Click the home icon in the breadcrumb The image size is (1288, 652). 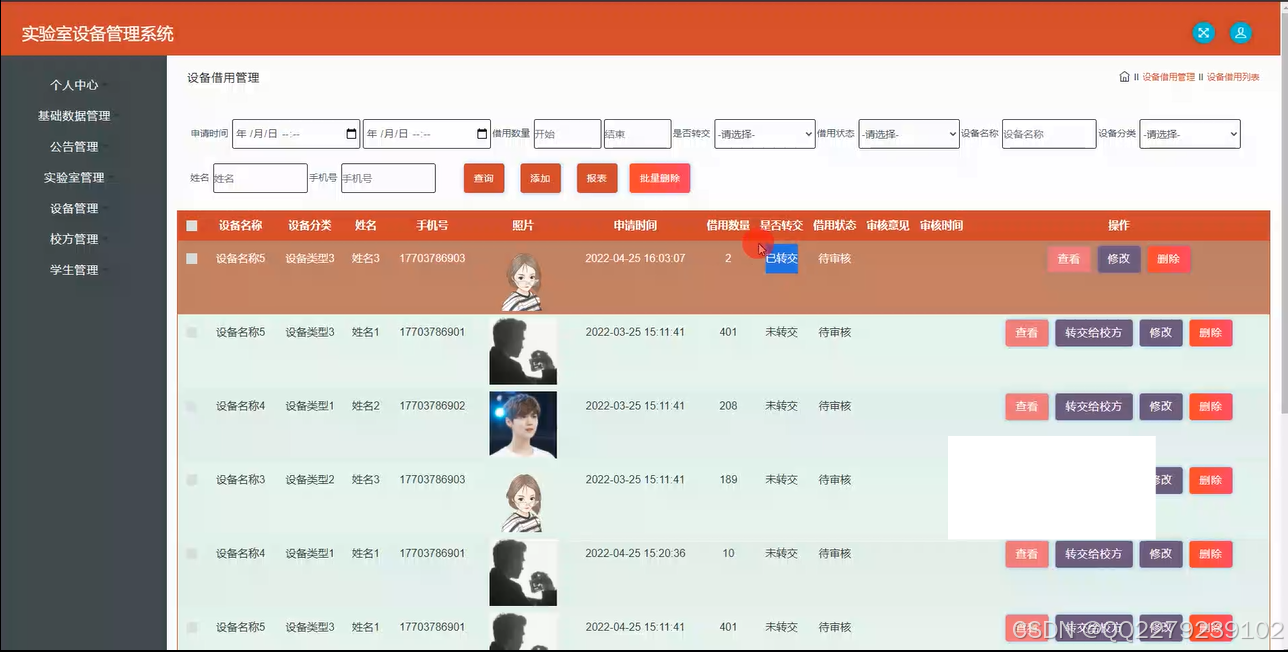(1124, 76)
